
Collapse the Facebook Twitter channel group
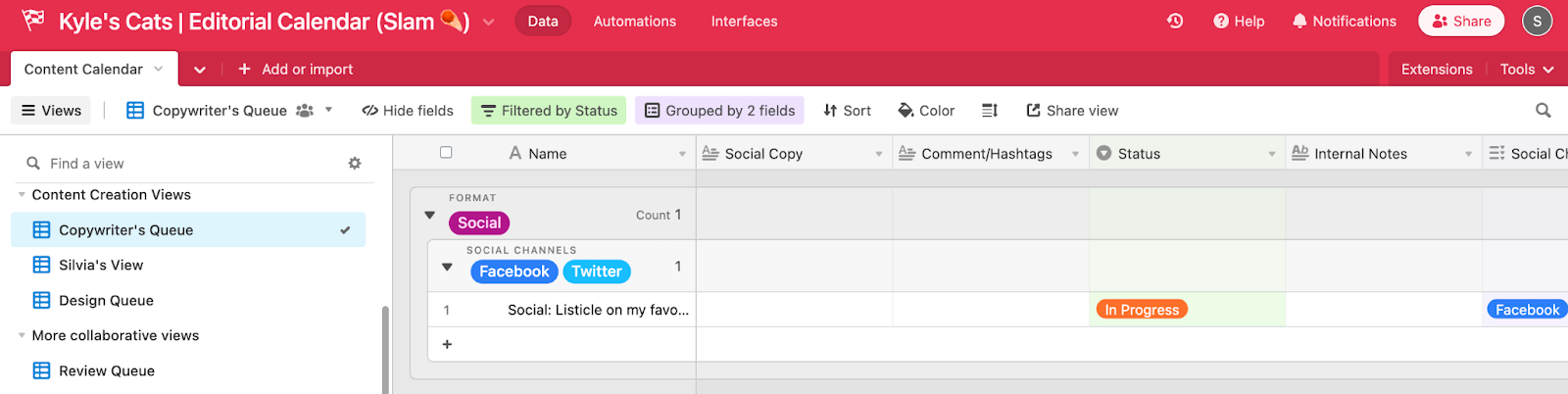point(447,267)
